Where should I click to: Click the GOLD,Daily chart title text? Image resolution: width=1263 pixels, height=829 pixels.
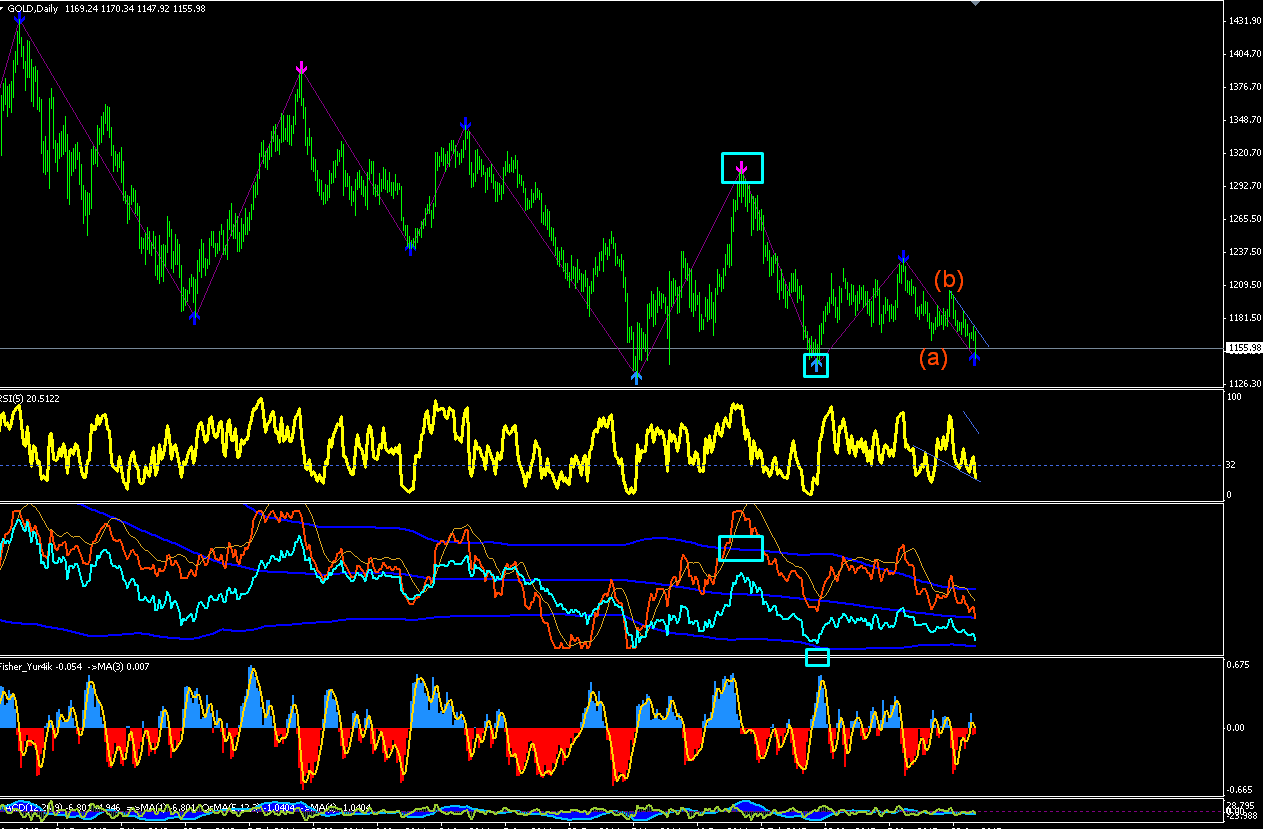click(x=36, y=8)
